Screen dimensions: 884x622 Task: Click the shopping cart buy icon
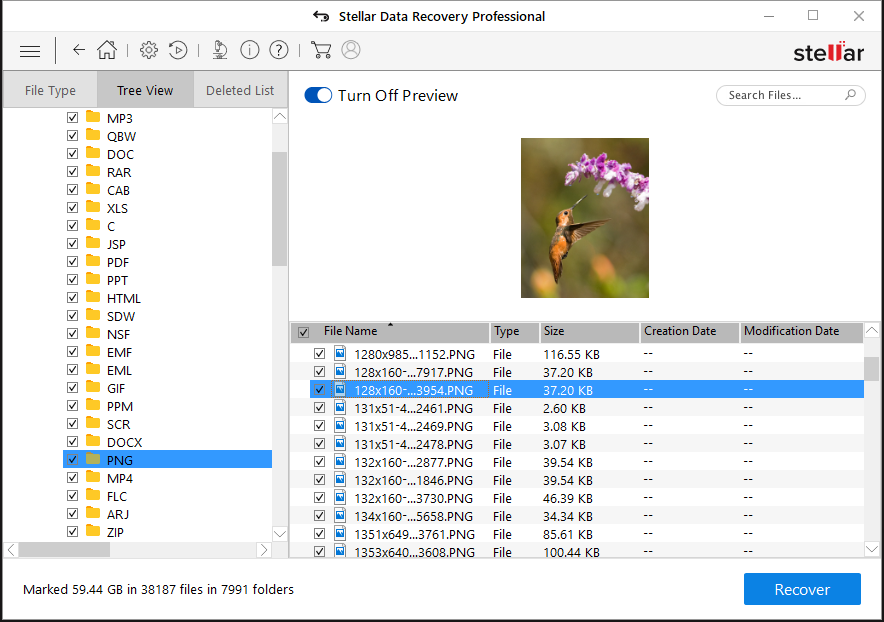[321, 50]
